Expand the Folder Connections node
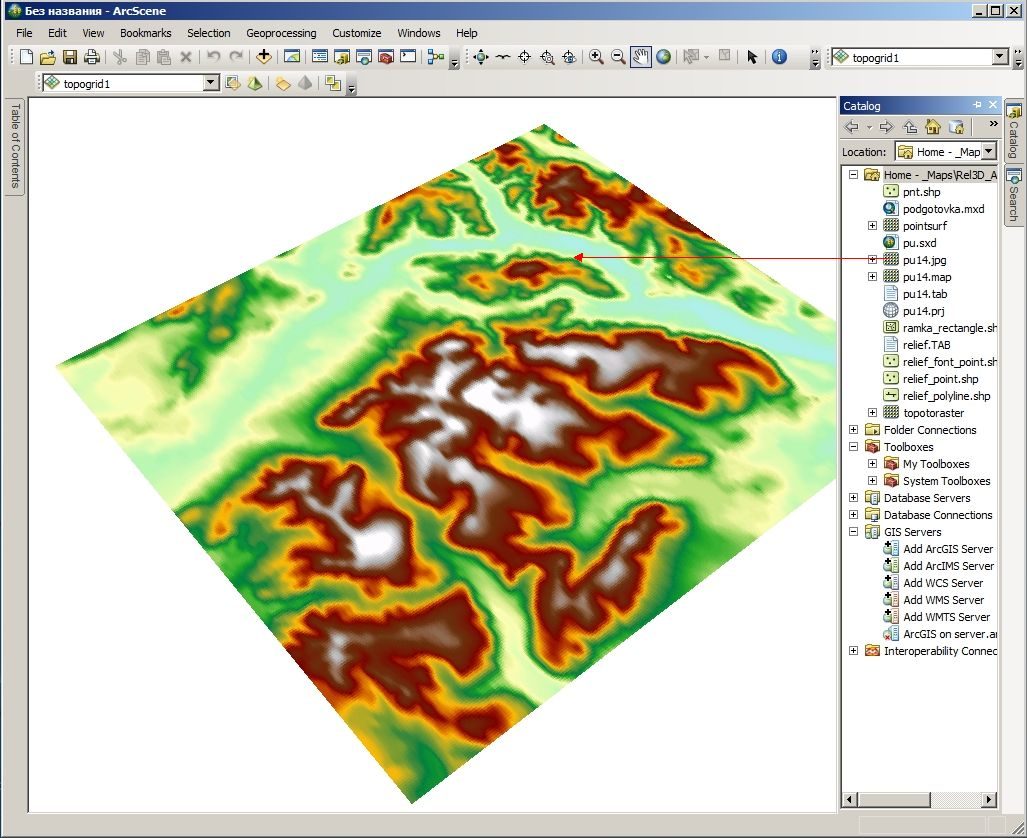The image size is (1027, 838). pos(853,430)
